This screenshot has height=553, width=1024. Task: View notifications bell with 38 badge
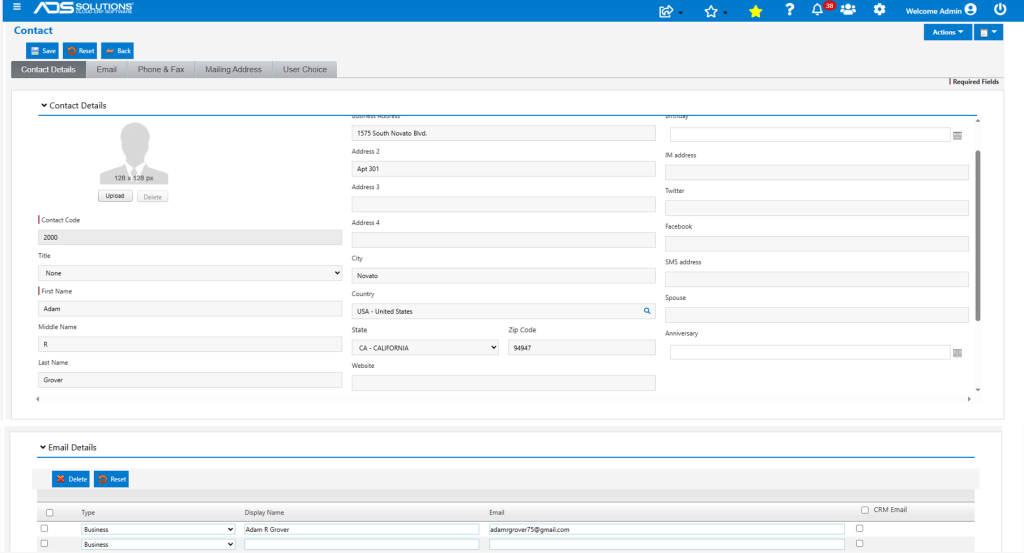tap(817, 10)
